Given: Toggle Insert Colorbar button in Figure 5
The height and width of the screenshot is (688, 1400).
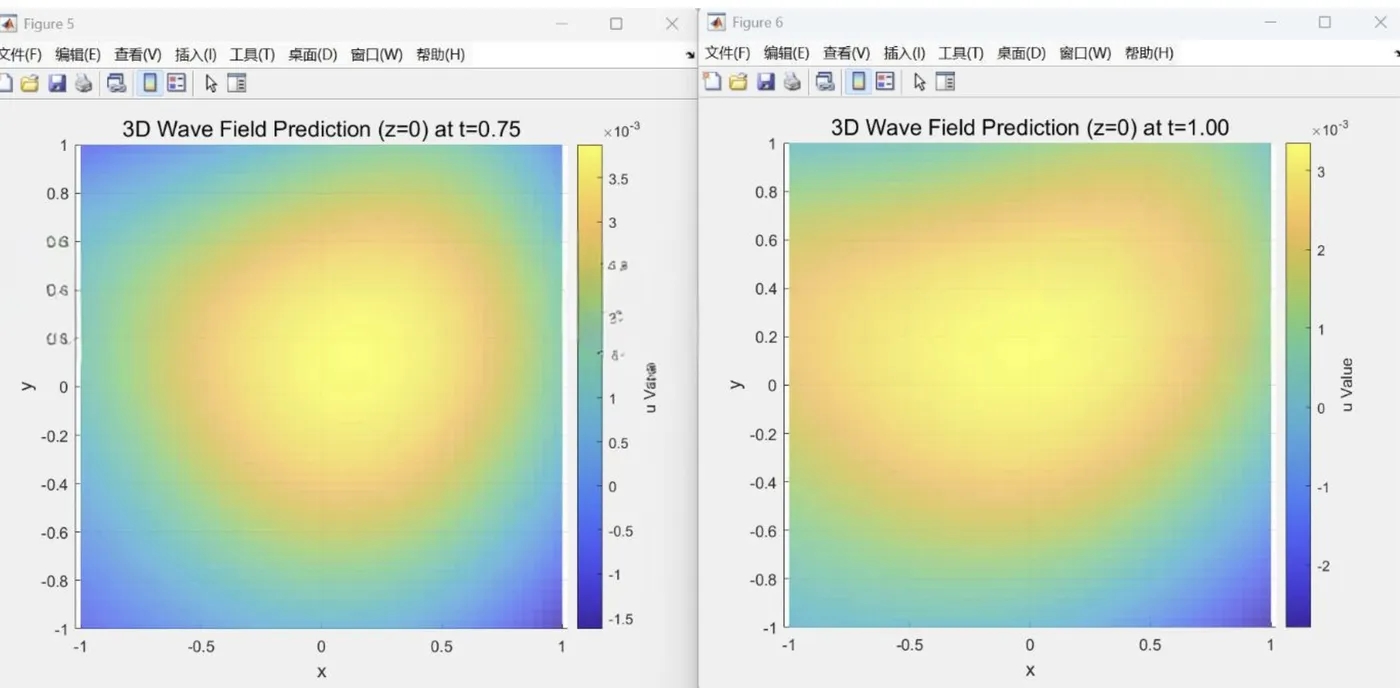Looking at the screenshot, I should pos(150,83).
